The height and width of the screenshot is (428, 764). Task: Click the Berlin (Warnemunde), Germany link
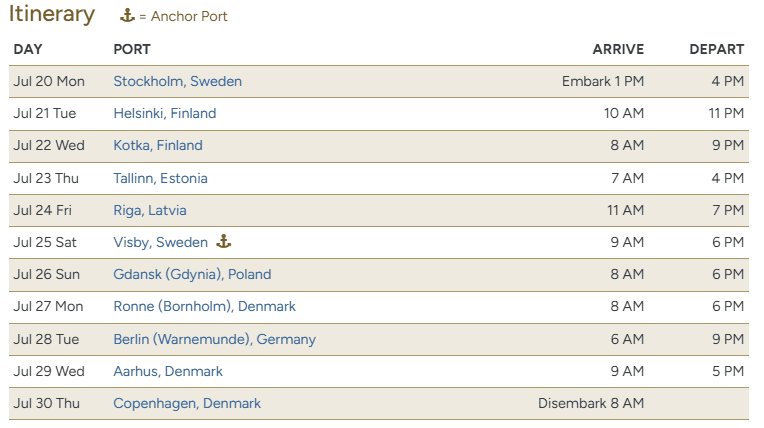(x=214, y=339)
